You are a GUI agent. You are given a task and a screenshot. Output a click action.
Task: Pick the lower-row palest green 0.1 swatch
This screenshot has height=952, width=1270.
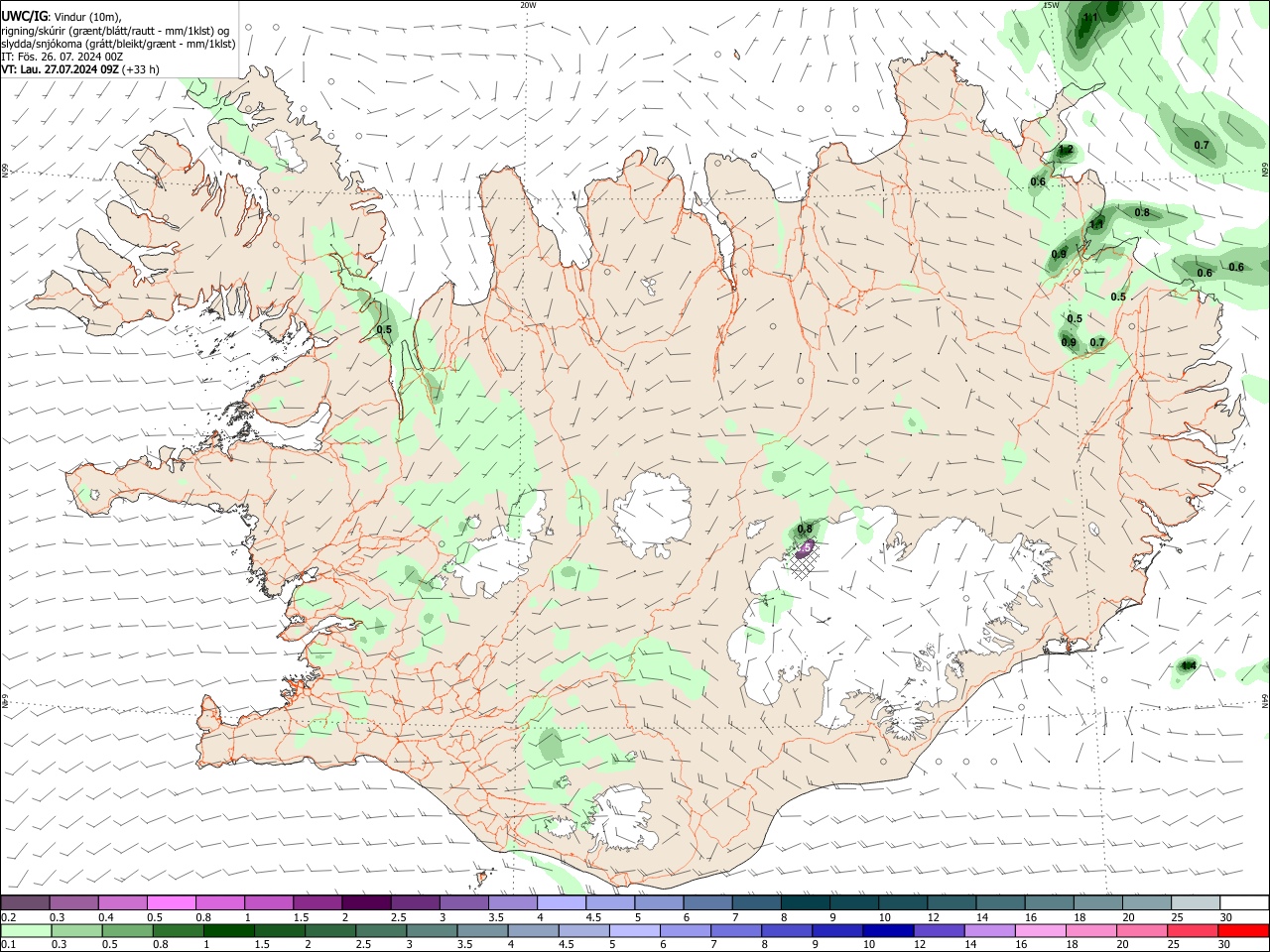[25, 930]
